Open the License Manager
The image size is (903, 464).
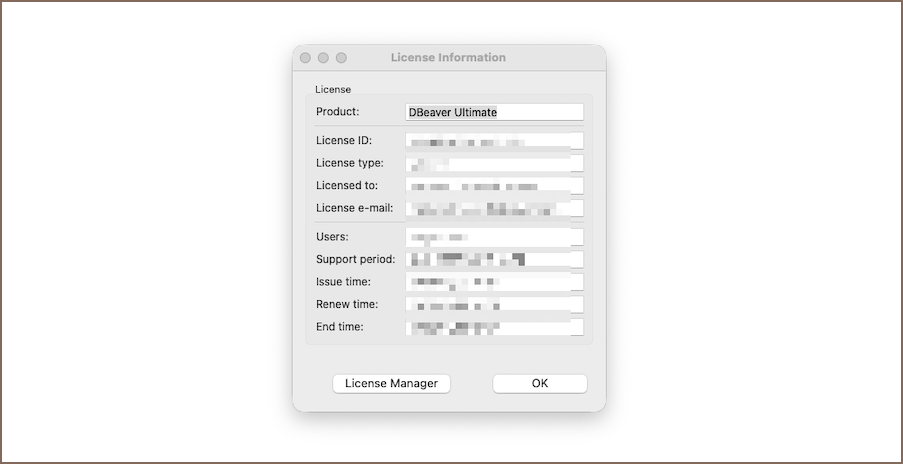(x=391, y=383)
